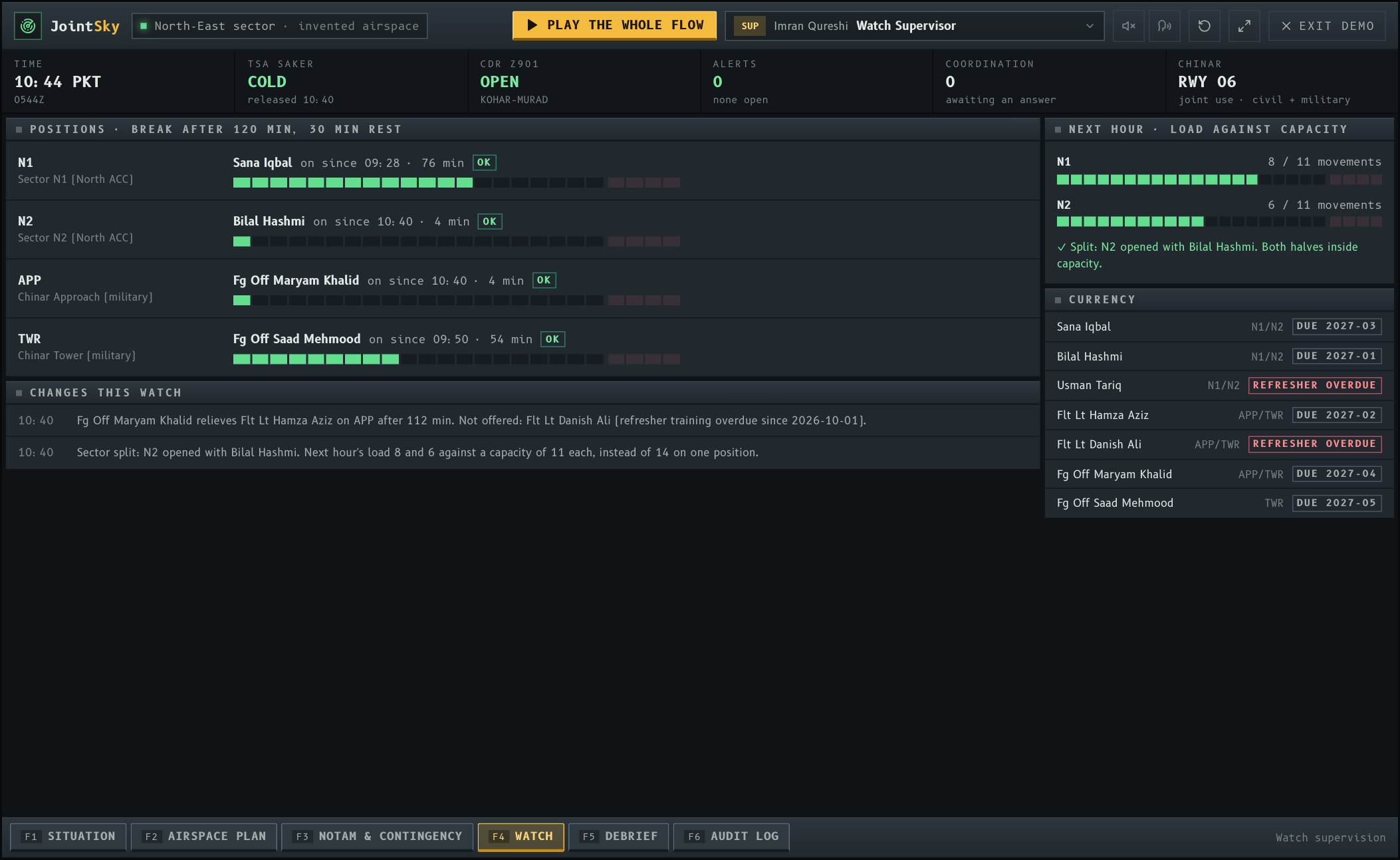Click the N2 load capacity bar
The width and height of the screenshot is (1400, 860).
coord(1219,221)
